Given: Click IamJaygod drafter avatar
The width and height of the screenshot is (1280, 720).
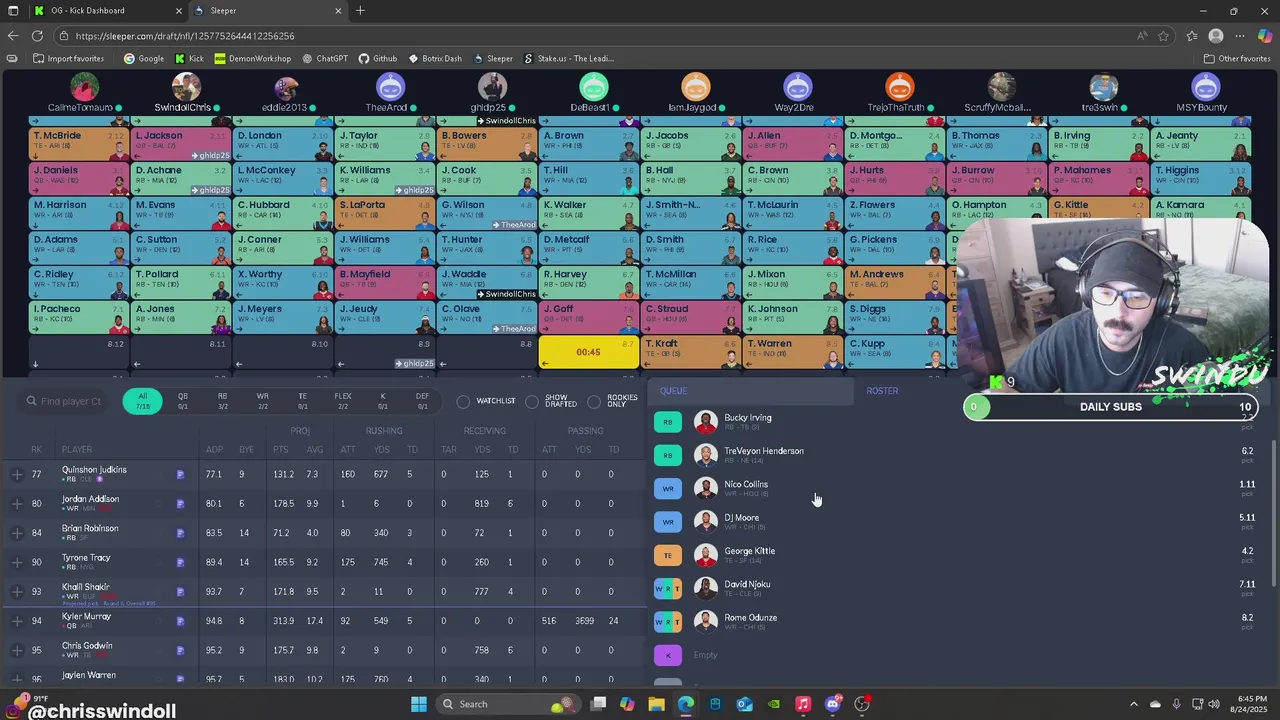Looking at the screenshot, I should pos(696,87).
